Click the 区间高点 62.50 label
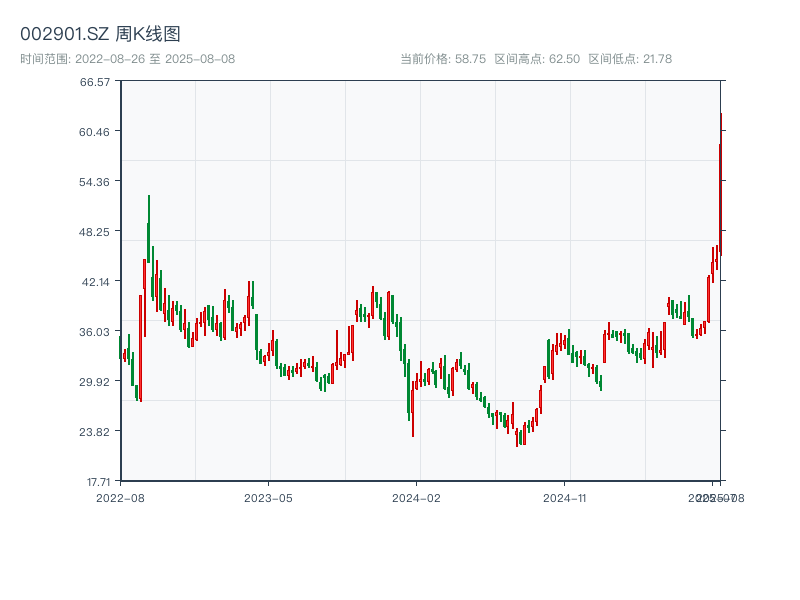The height and width of the screenshot is (600, 800). coord(537,59)
